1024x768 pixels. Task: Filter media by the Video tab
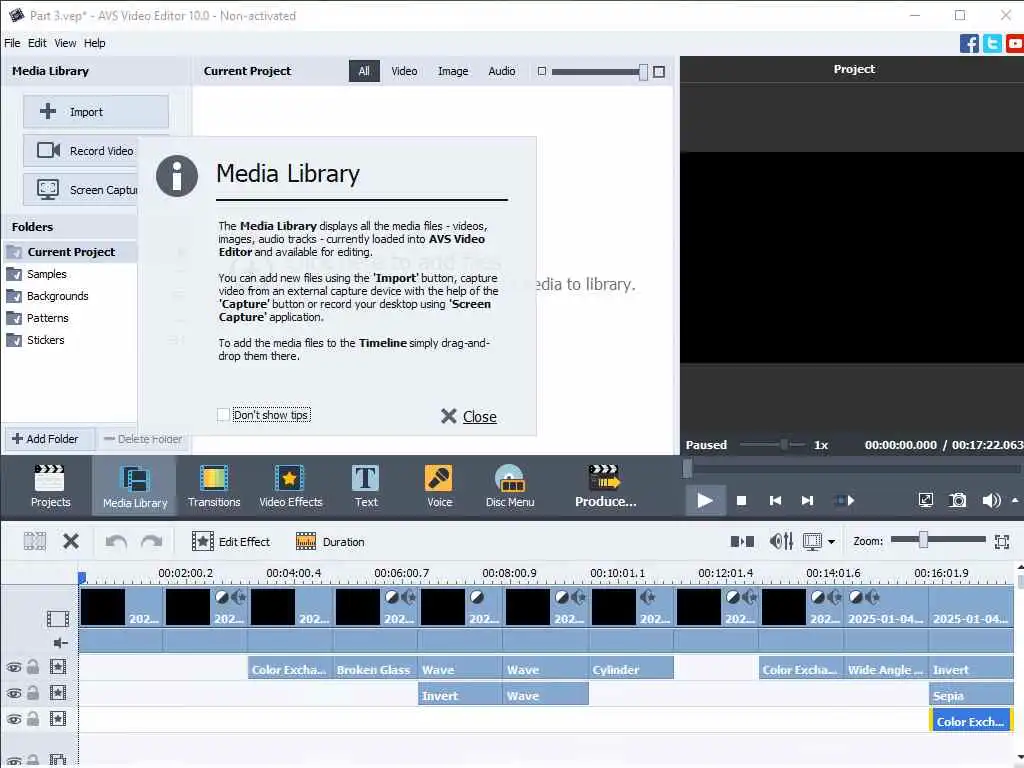[x=404, y=71]
